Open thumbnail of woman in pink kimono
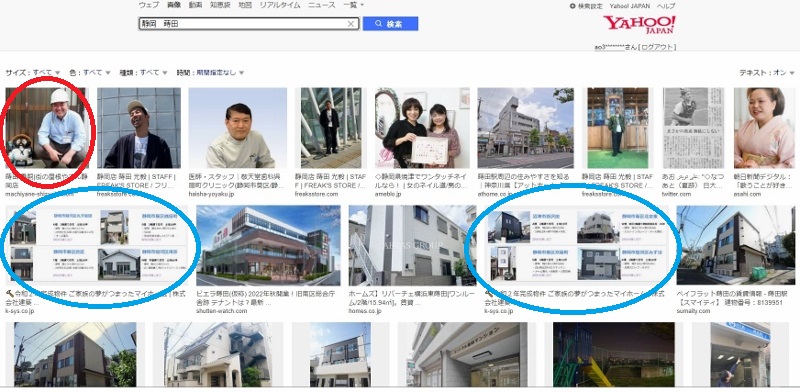Image resolution: width=800 pixels, height=392 pixels. point(764,128)
